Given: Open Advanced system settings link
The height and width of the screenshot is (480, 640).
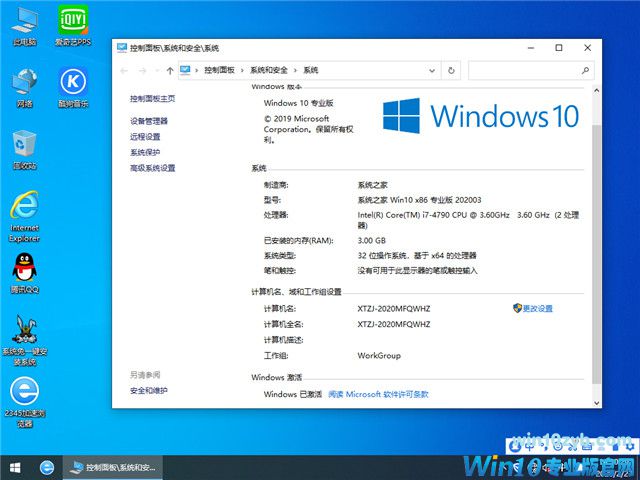Looking at the screenshot, I should point(153,168).
